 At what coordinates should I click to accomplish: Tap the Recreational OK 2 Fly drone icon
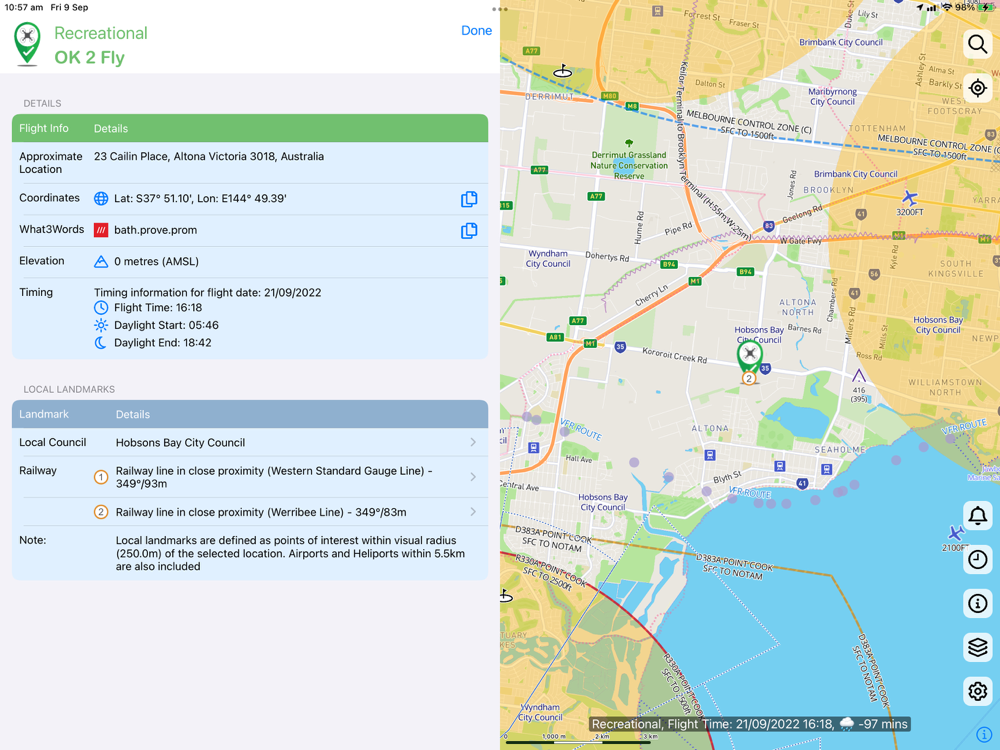27,44
